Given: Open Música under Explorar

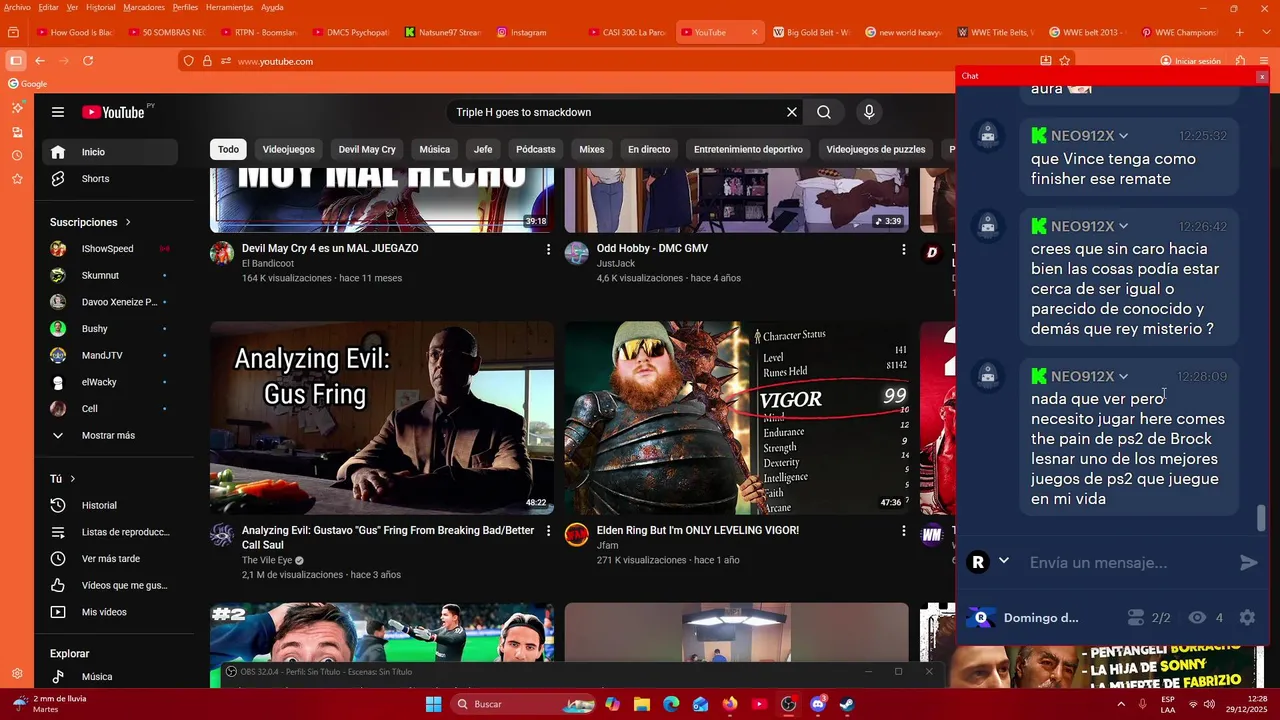Looking at the screenshot, I should point(110,677).
